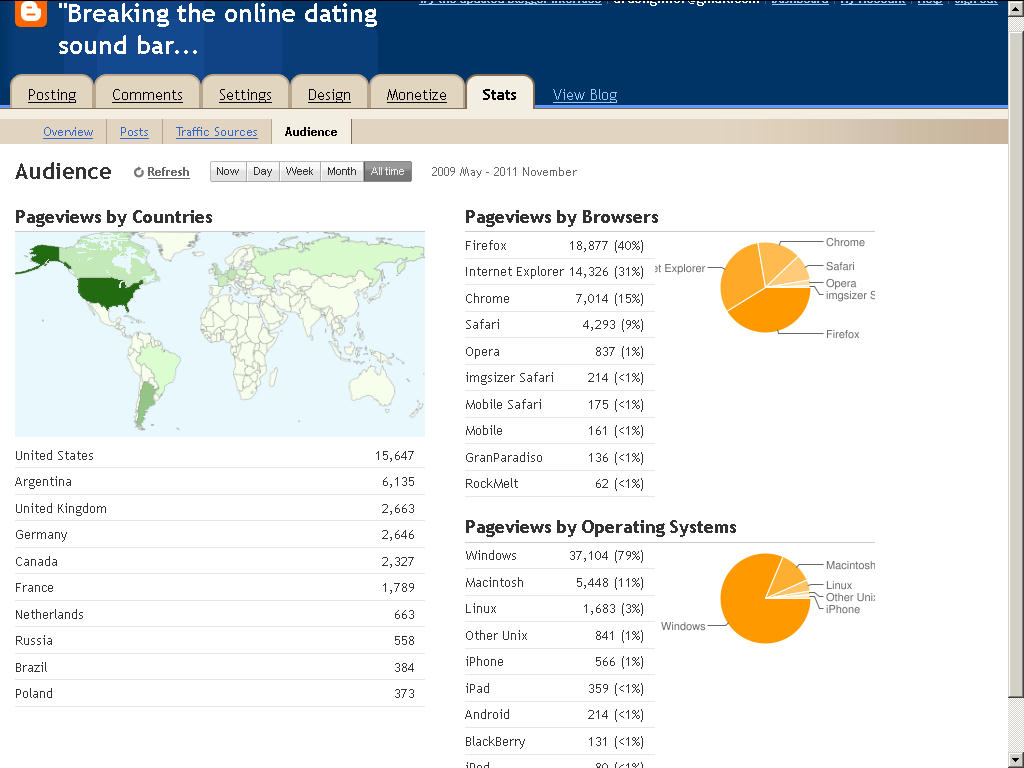The image size is (1024, 768).
Task: Click the Android operating system row
Action: point(560,714)
